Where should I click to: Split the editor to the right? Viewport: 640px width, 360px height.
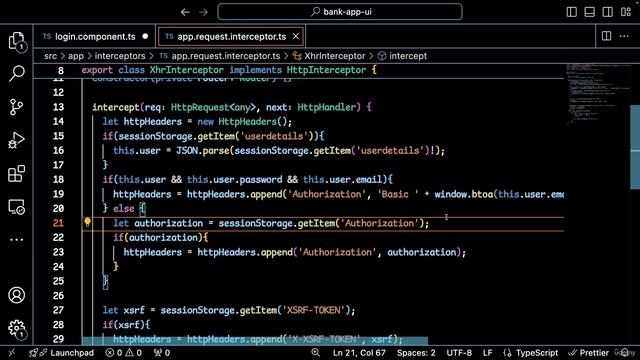pos(607,36)
